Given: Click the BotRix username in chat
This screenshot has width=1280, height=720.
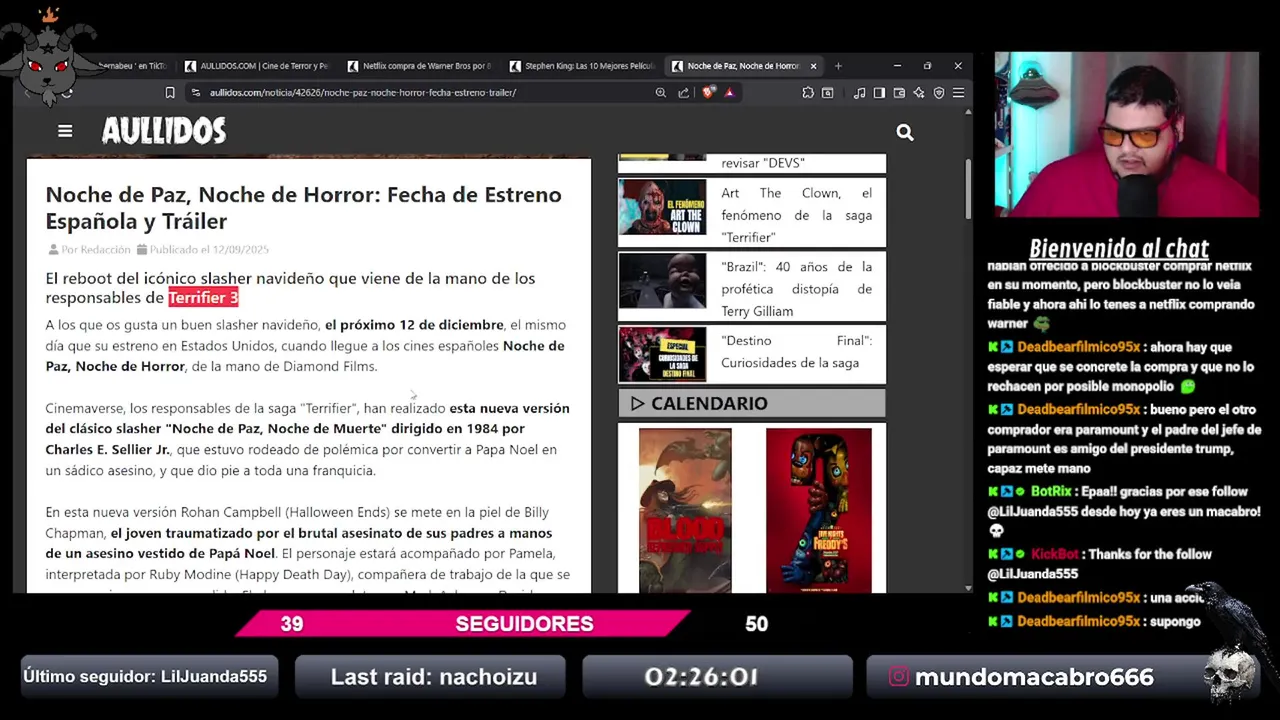Looking at the screenshot, I should coord(1051,492).
